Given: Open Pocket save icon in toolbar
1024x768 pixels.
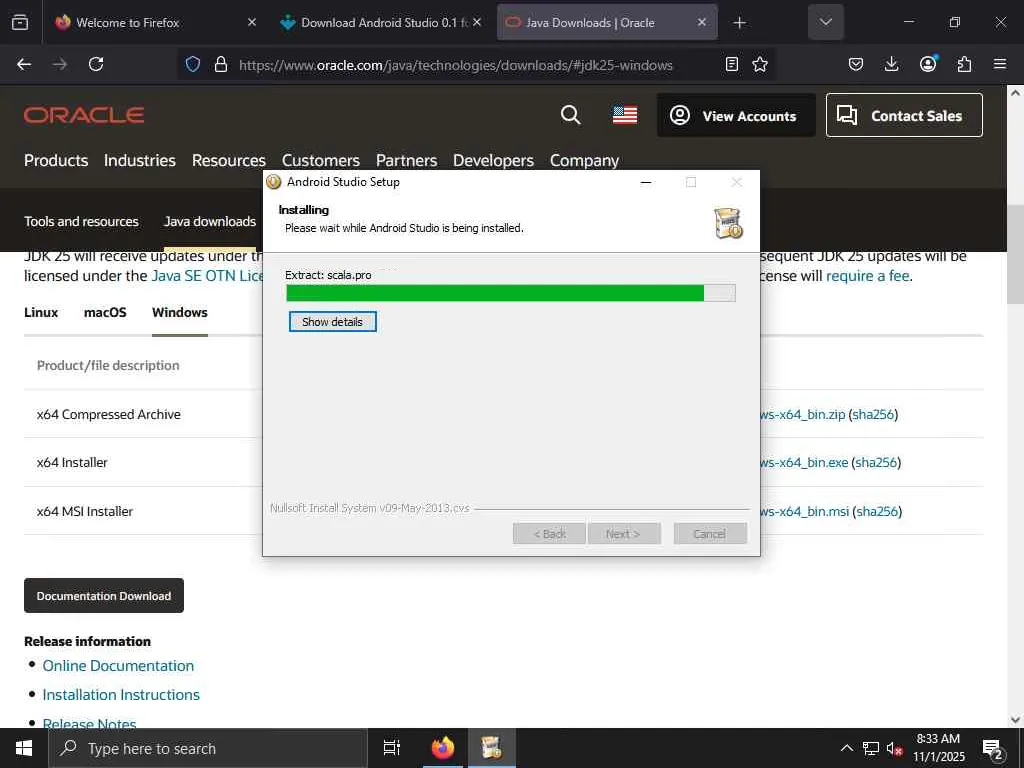Looking at the screenshot, I should tap(856, 64).
